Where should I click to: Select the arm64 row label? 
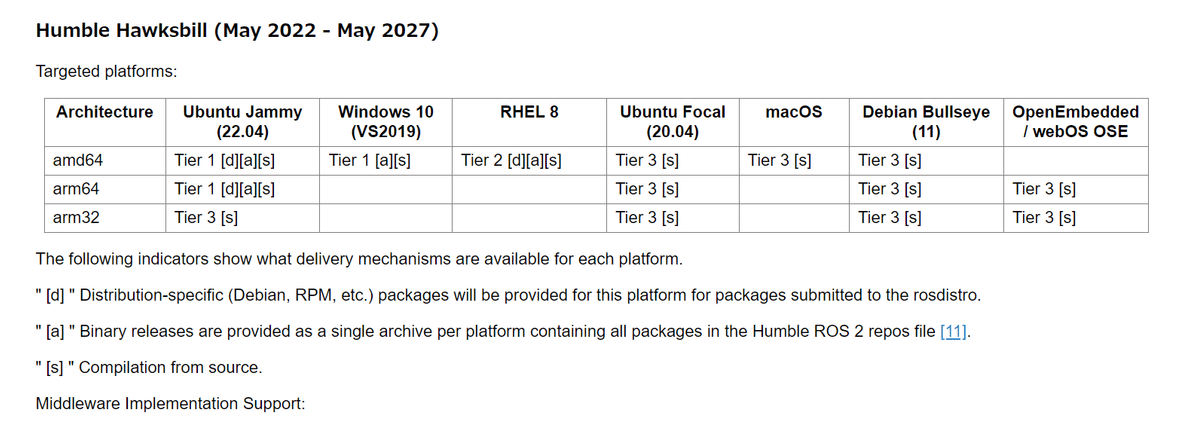76,188
